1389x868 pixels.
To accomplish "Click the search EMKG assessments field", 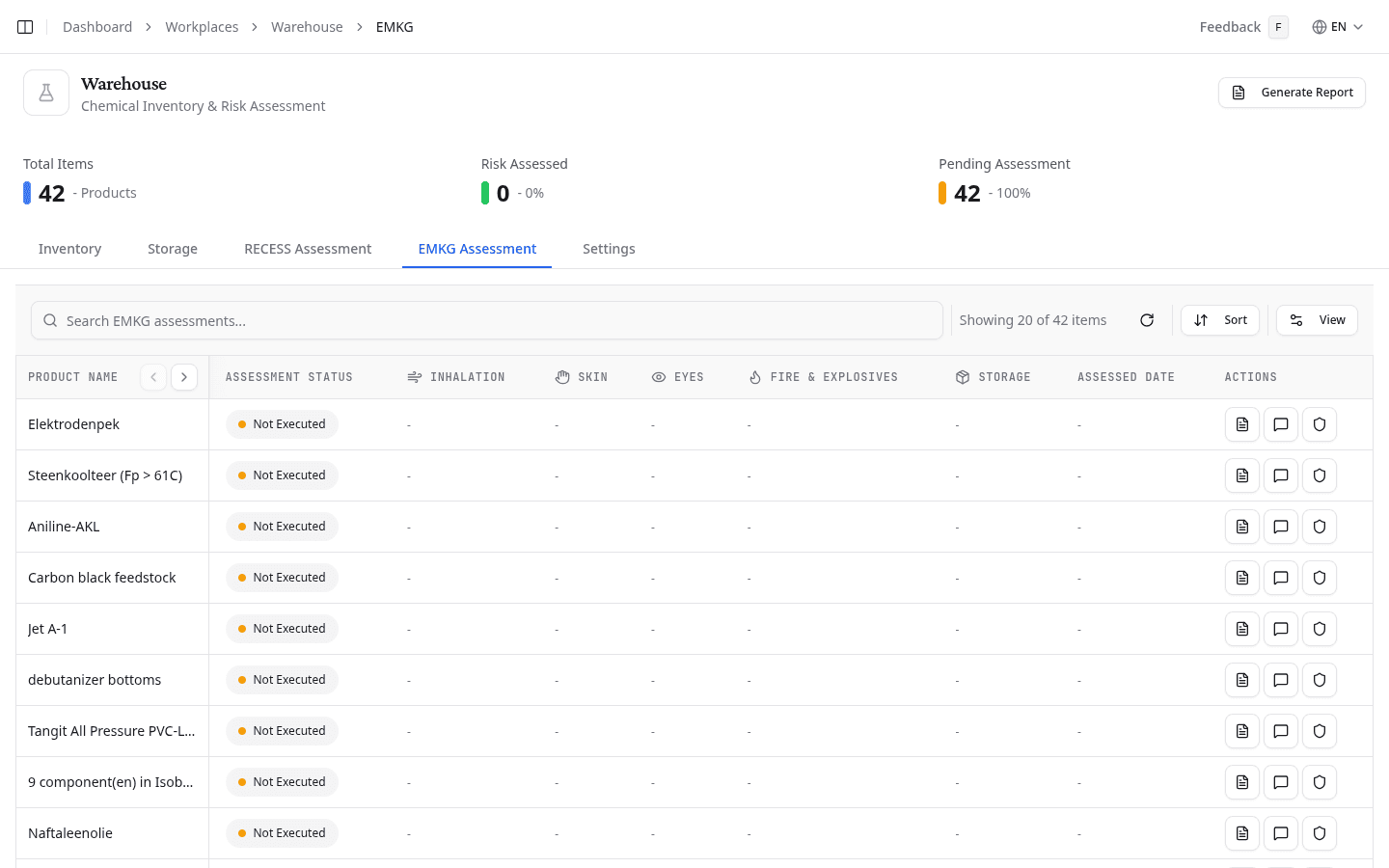I will click(x=486, y=319).
